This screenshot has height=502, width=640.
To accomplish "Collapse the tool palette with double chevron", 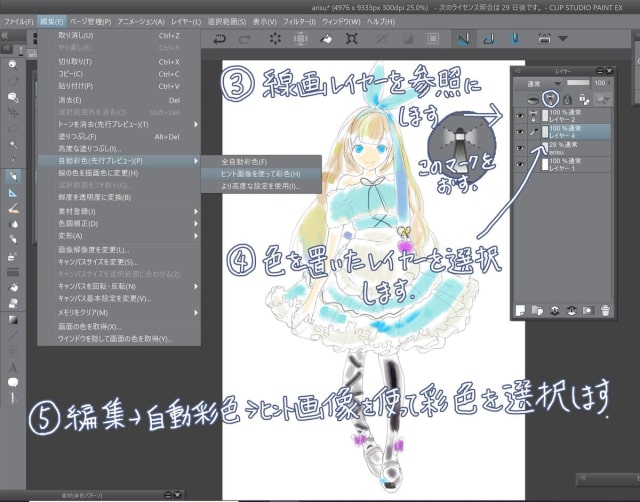I will (x=4, y=36).
